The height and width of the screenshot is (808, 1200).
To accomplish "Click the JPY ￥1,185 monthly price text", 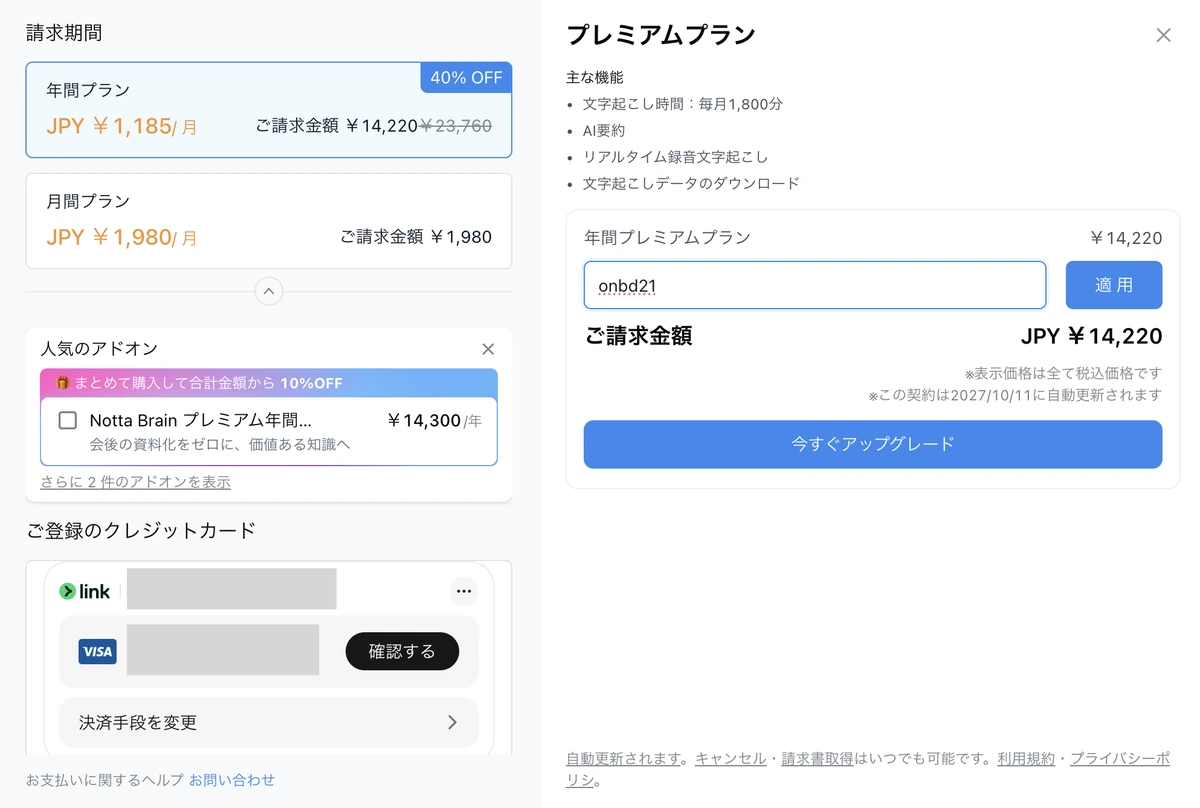I will (x=122, y=127).
